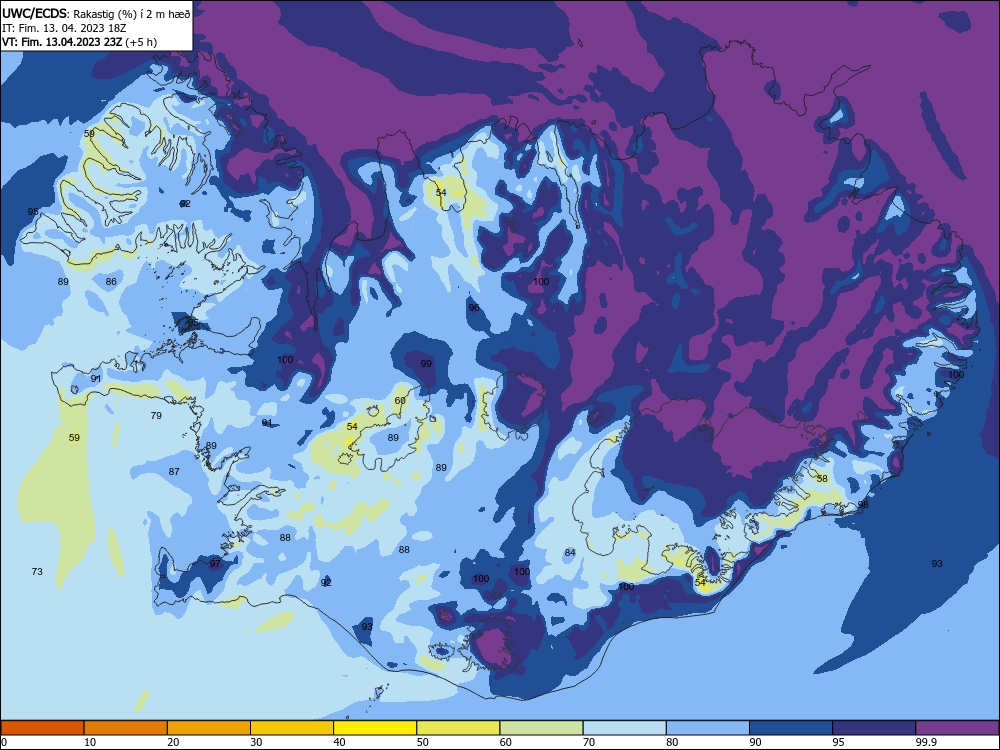Click the legend scale label '50'
The width and height of the screenshot is (1000, 750).
pyautogui.click(x=423, y=742)
